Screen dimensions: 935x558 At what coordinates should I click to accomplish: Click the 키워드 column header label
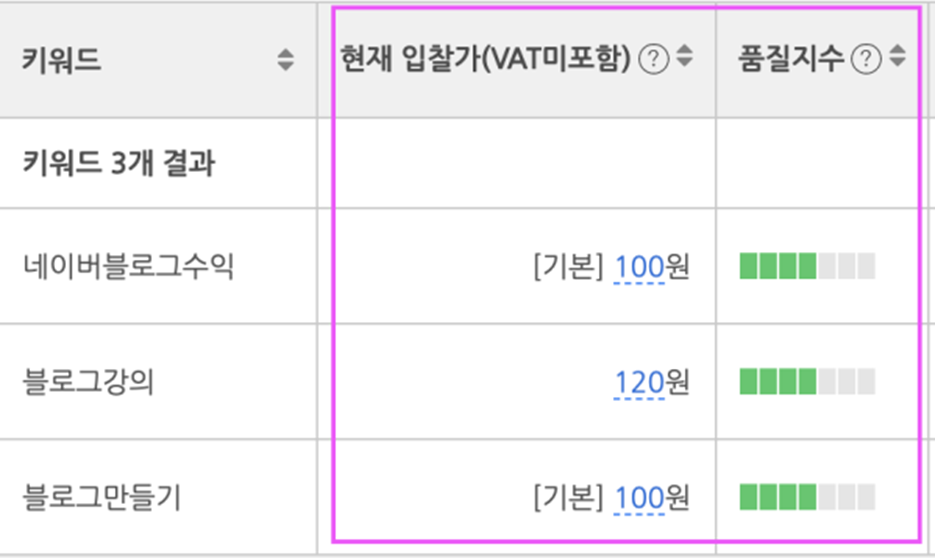pyautogui.click(x=61, y=60)
